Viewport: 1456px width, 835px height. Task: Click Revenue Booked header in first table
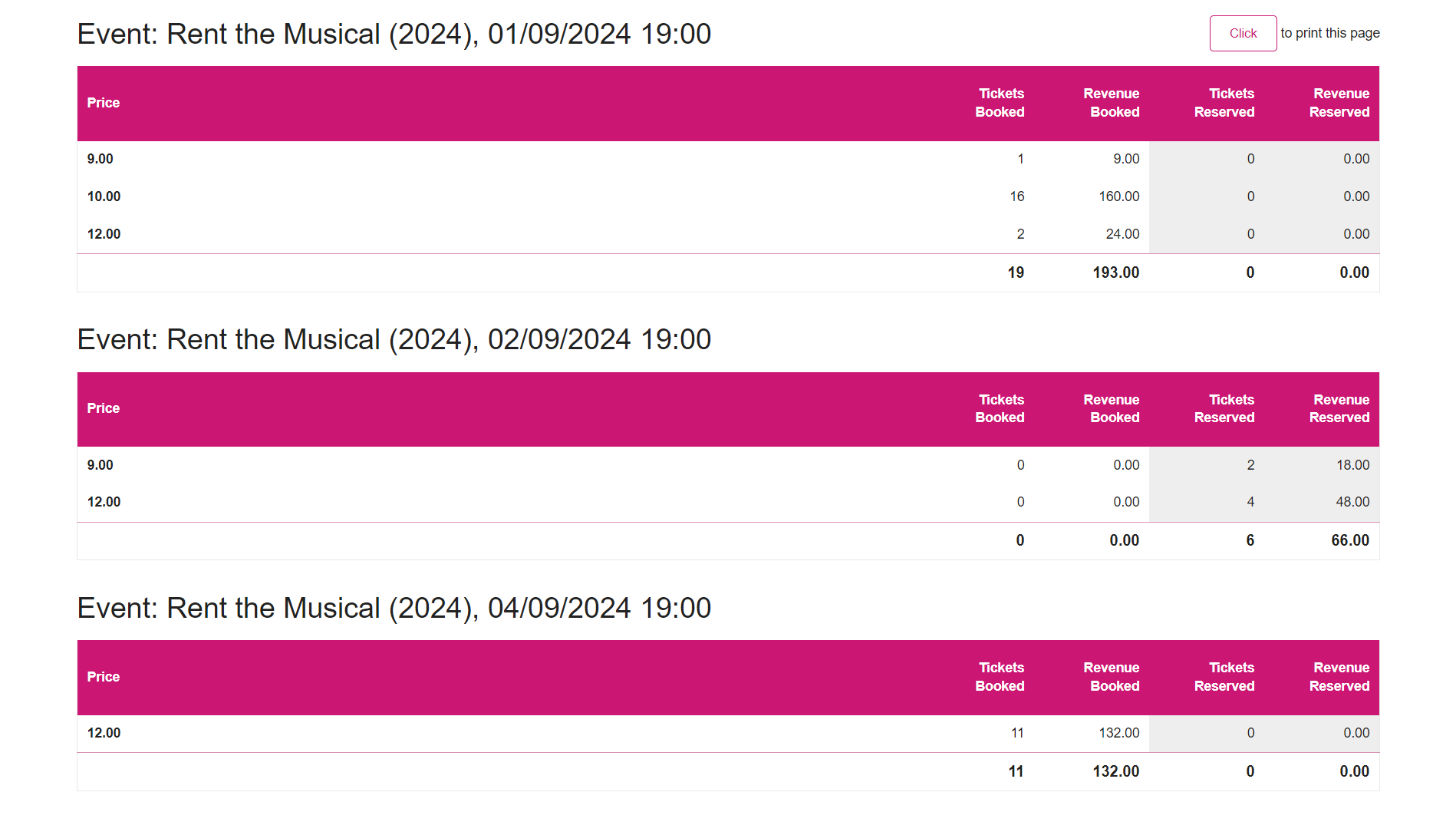point(1112,103)
